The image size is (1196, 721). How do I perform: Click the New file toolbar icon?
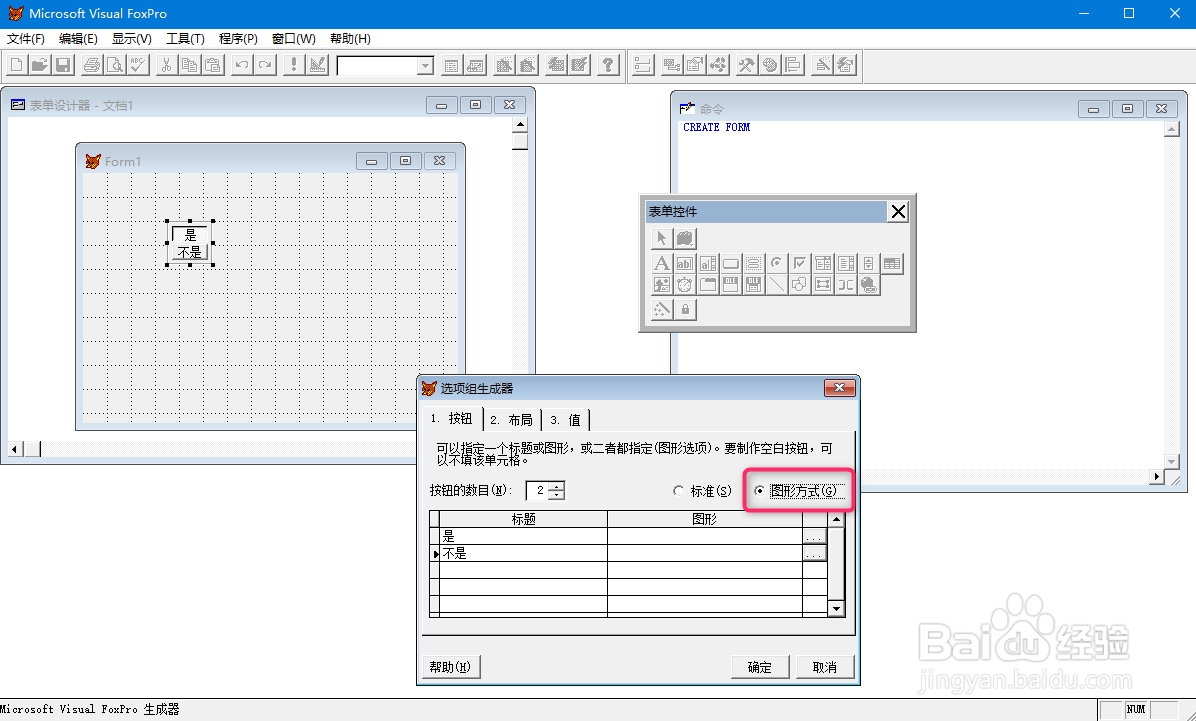[17, 65]
